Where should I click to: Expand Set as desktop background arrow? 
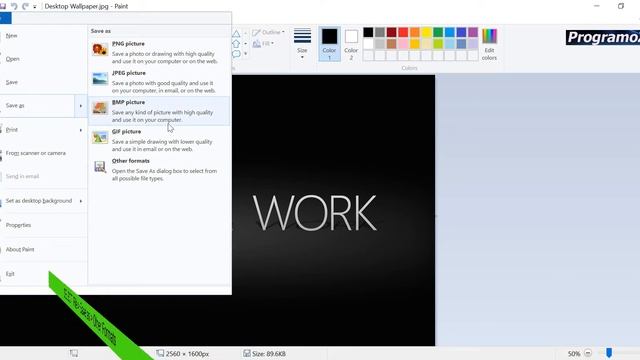(x=81, y=201)
